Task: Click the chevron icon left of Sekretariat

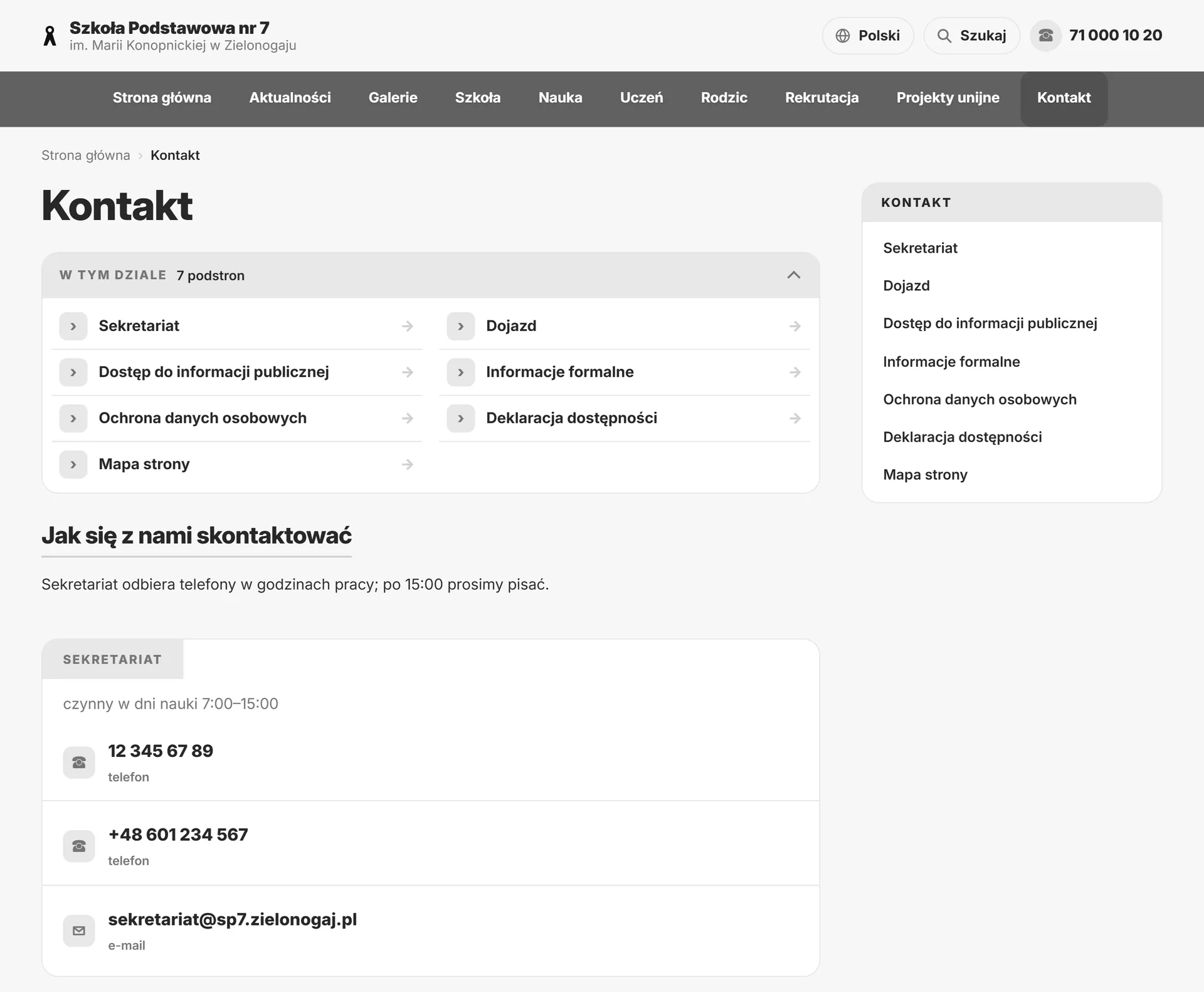Action: pos(73,326)
